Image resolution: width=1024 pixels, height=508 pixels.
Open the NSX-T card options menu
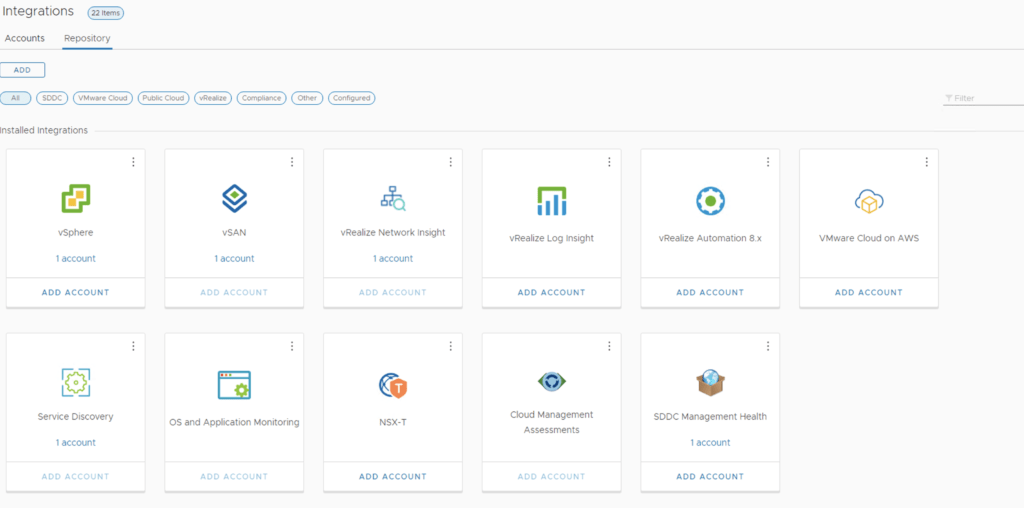pyautogui.click(x=450, y=346)
